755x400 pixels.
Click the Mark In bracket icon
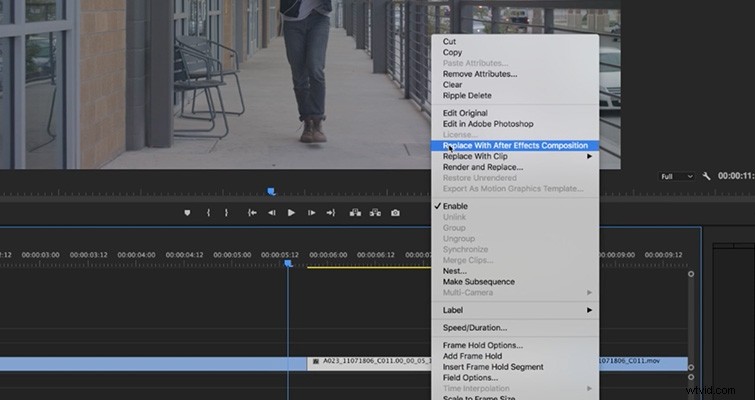208,213
